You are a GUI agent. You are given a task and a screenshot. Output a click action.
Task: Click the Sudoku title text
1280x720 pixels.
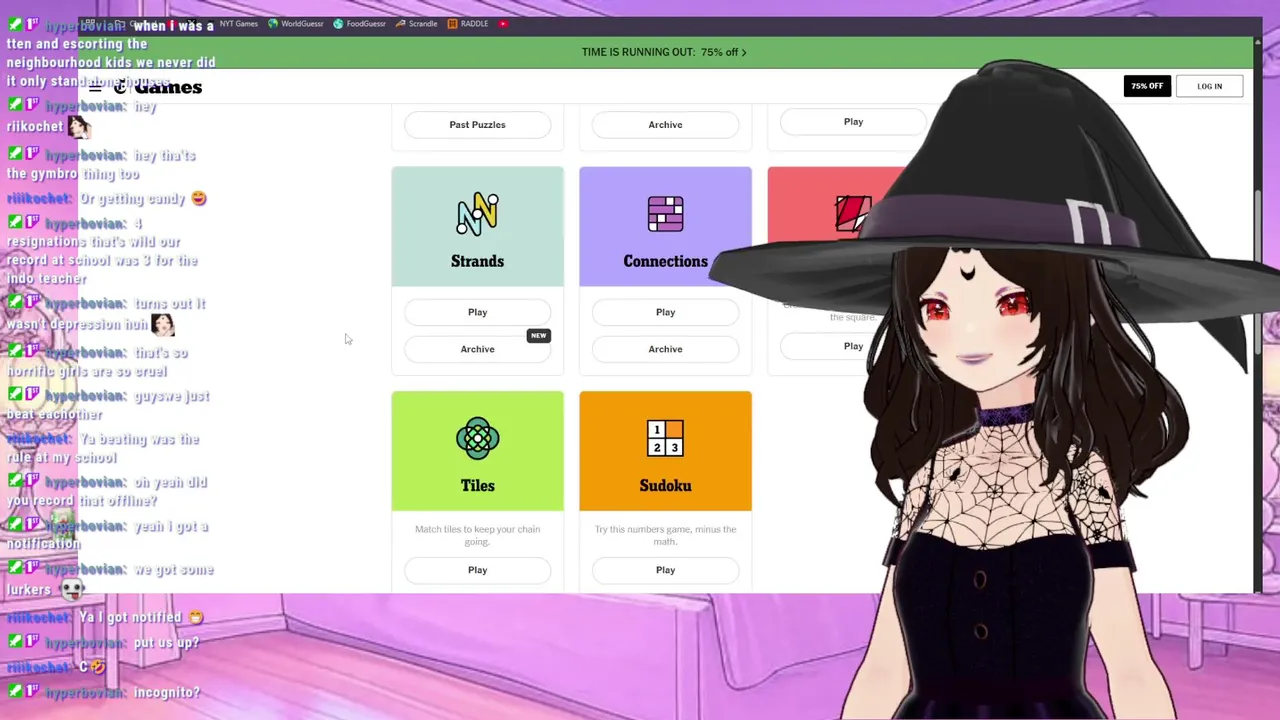tap(665, 486)
